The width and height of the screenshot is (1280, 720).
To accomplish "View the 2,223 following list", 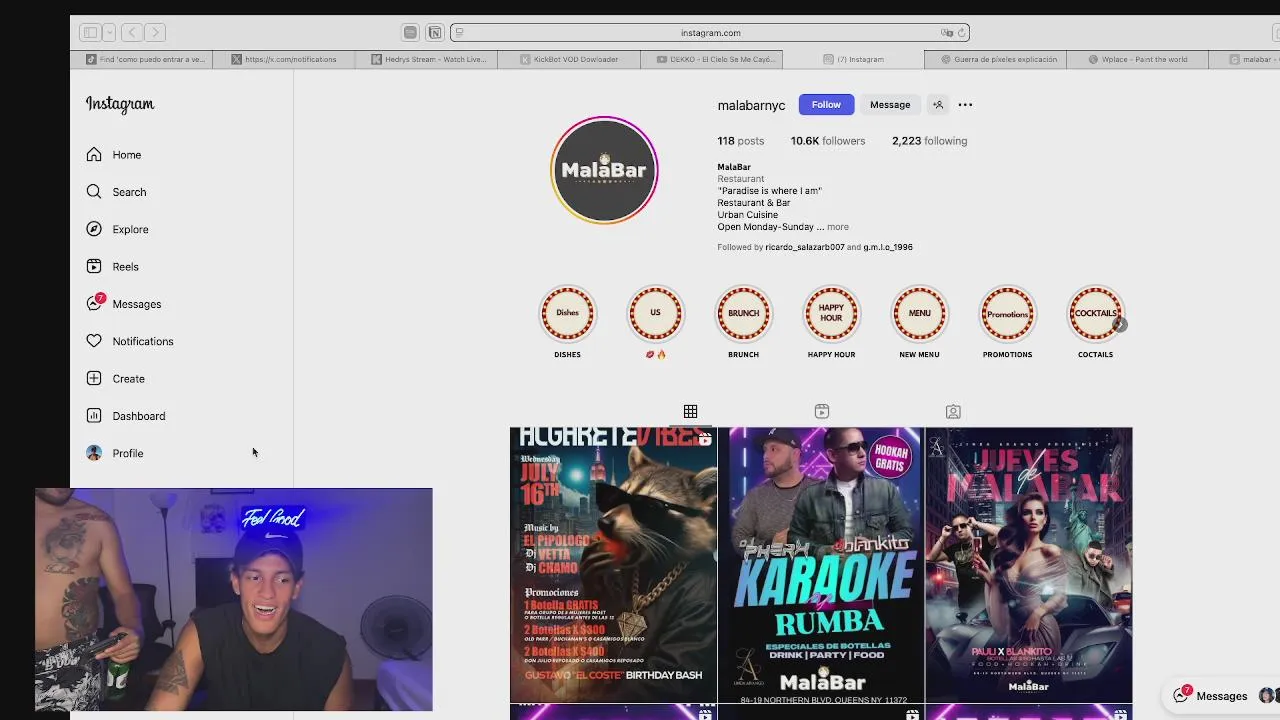I will click(930, 141).
